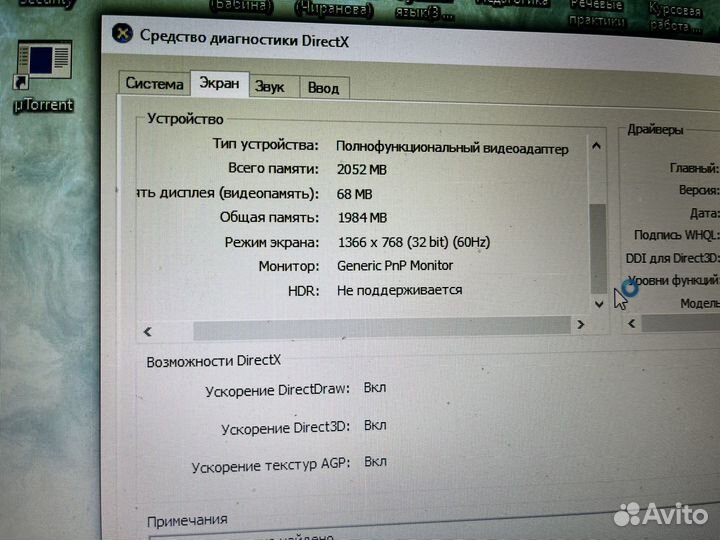Click the DDI для Direct3D label
This screenshot has width=720, height=540.
pos(672,259)
